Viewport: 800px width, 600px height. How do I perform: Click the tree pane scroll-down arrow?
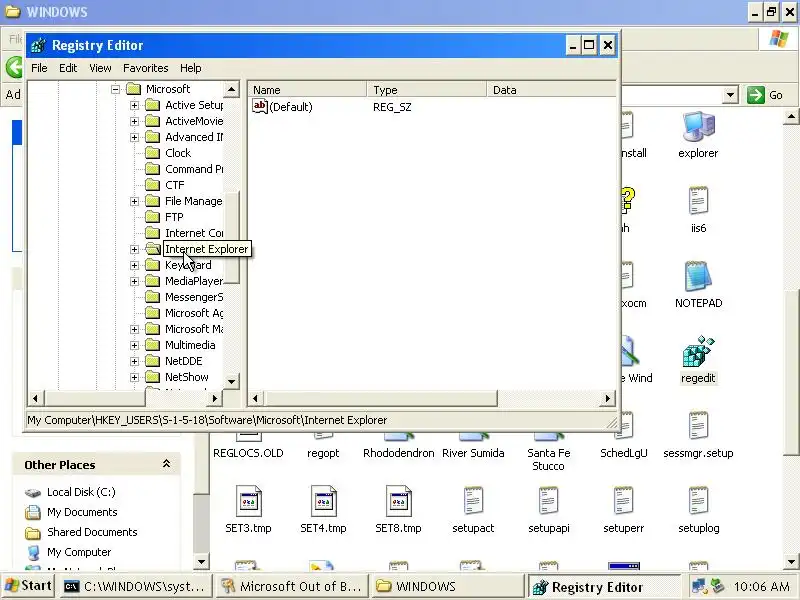pos(232,381)
